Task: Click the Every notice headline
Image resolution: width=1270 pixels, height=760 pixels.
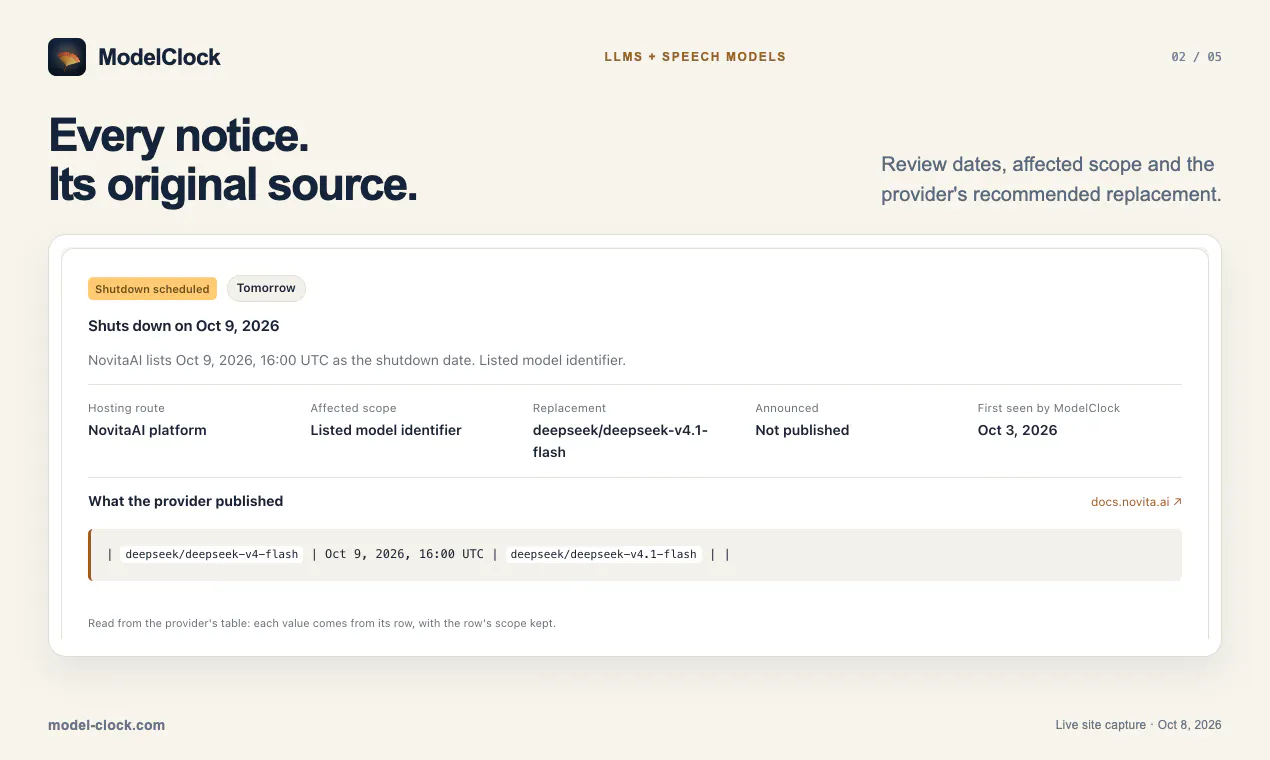Action: (x=179, y=136)
